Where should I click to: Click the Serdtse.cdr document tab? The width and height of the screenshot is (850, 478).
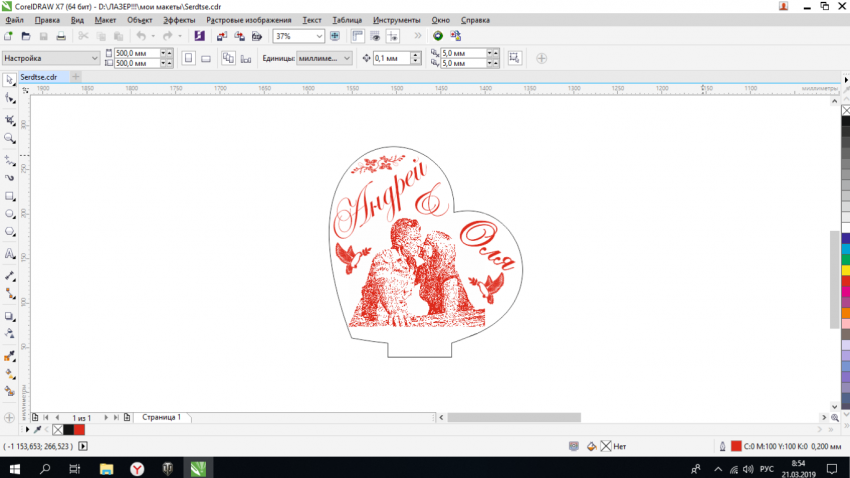tap(38, 77)
